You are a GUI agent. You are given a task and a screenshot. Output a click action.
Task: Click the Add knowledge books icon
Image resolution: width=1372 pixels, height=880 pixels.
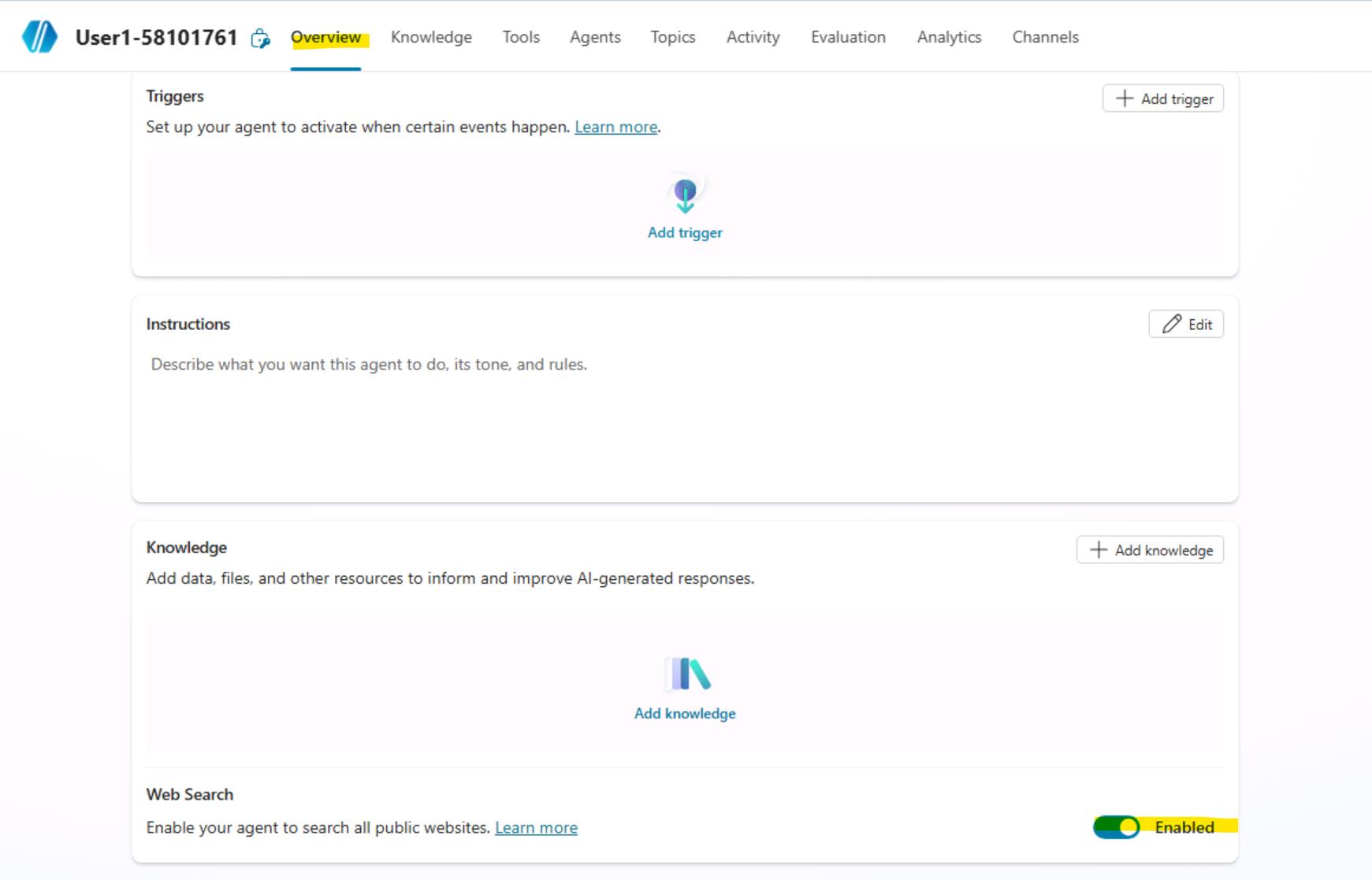(688, 674)
